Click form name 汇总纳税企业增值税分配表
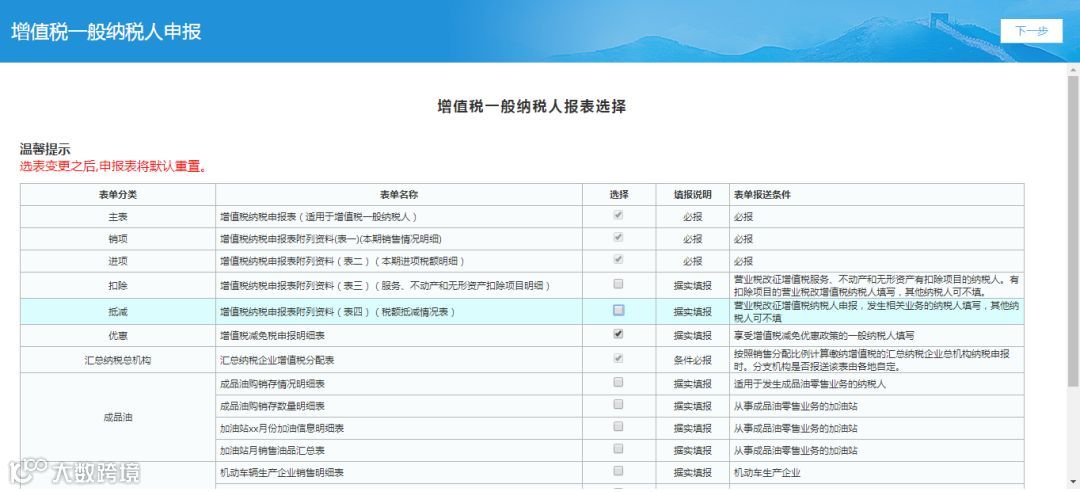 (x=277, y=360)
